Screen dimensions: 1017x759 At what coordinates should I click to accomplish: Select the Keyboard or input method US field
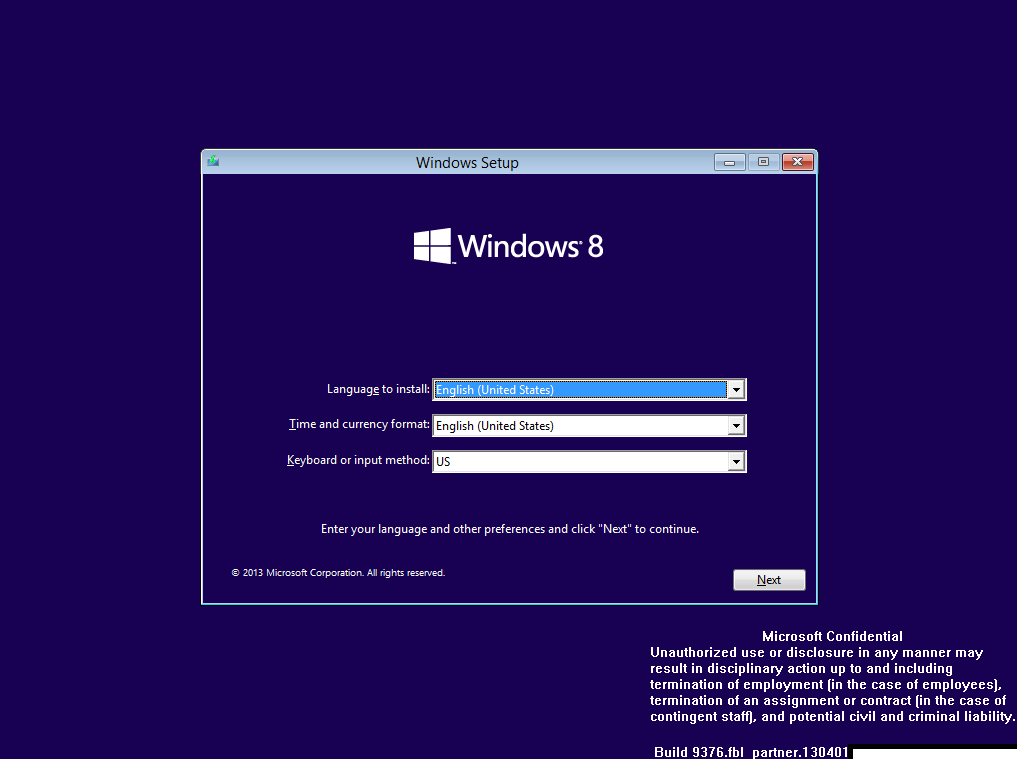[589, 462]
